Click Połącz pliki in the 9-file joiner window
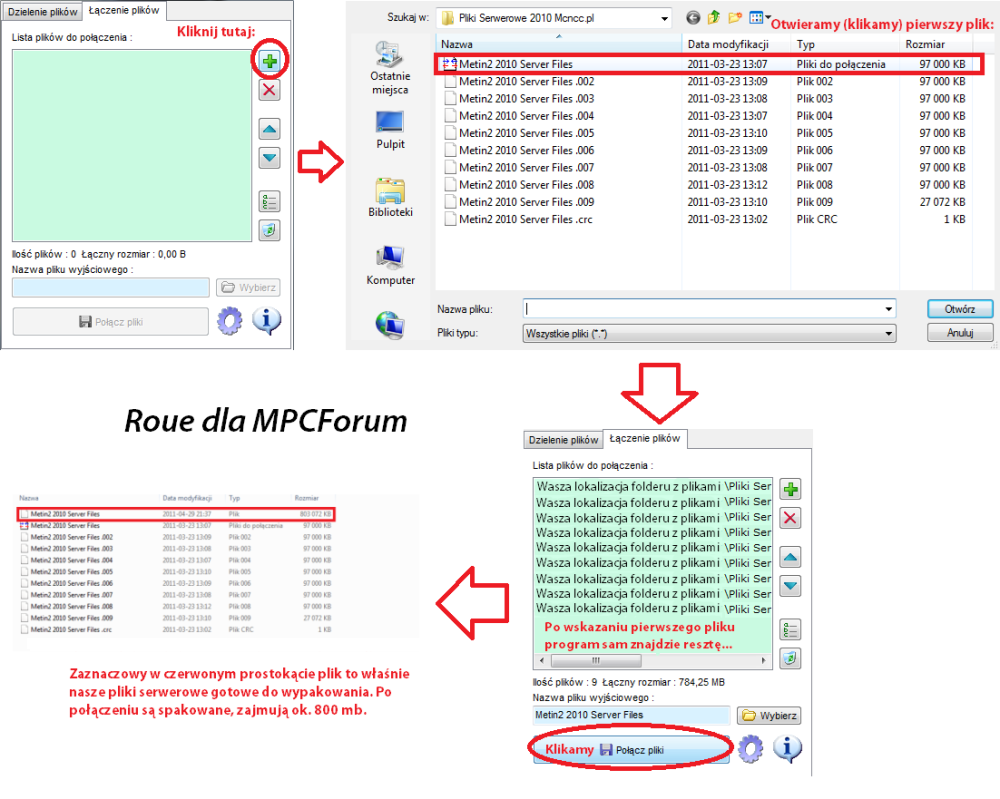The image size is (1000, 799). point(631,749)
